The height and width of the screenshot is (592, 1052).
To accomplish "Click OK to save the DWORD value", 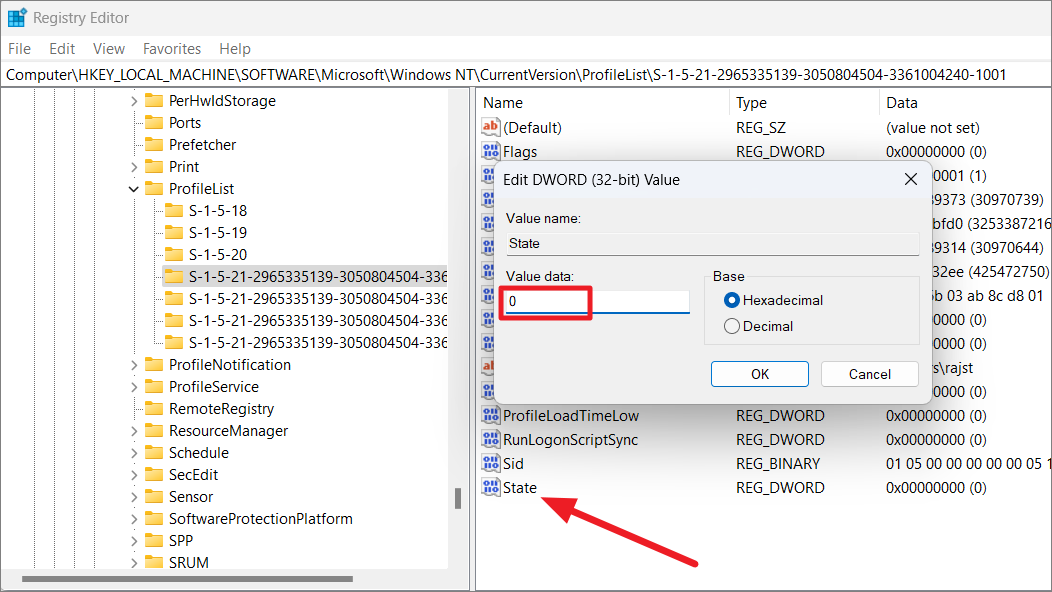I will coord(759,373).
